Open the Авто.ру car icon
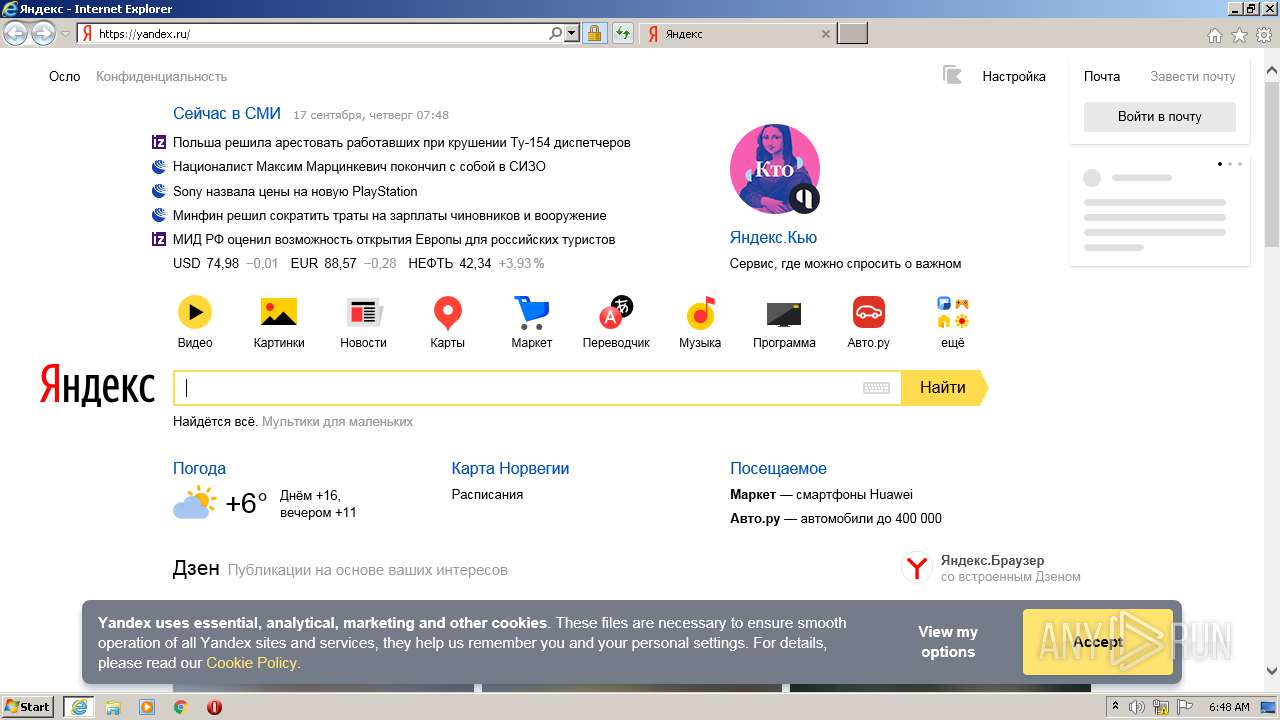Viewport: 1280px width, 720px height. pyautogui.click(x=869, y=312)
